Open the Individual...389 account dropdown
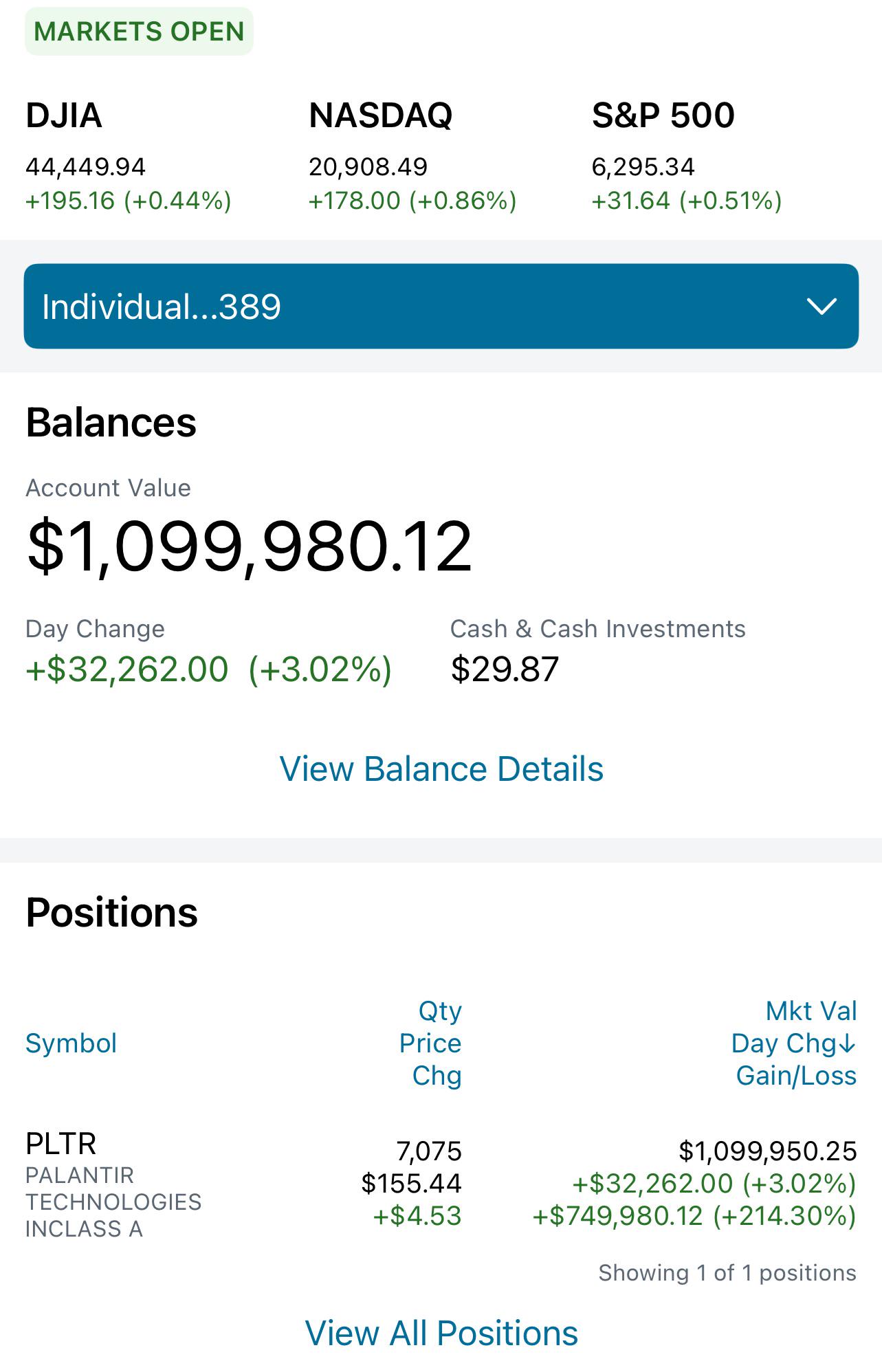 [x=440, y=306]
